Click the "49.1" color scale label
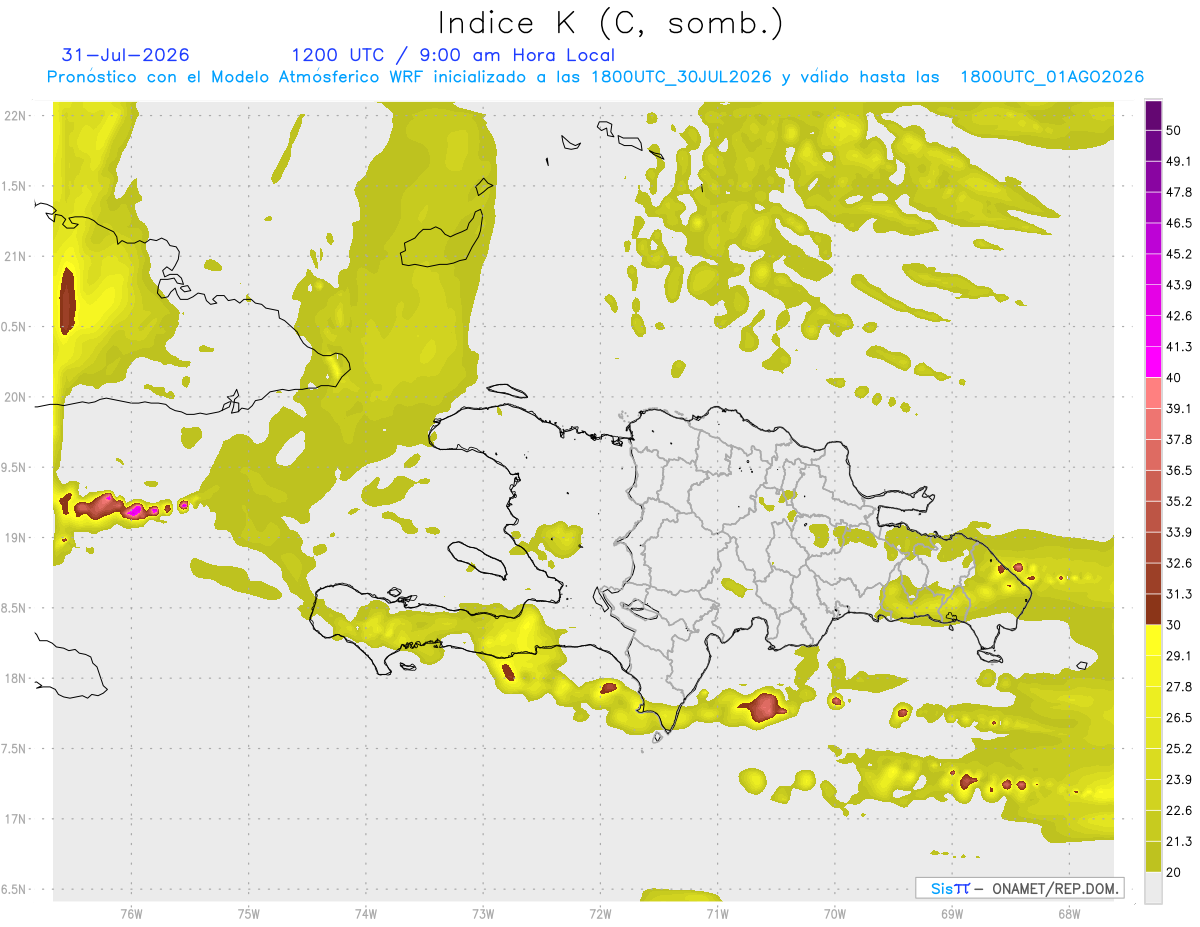Viewport: 1200px width, 927px height. [1179, 161]
